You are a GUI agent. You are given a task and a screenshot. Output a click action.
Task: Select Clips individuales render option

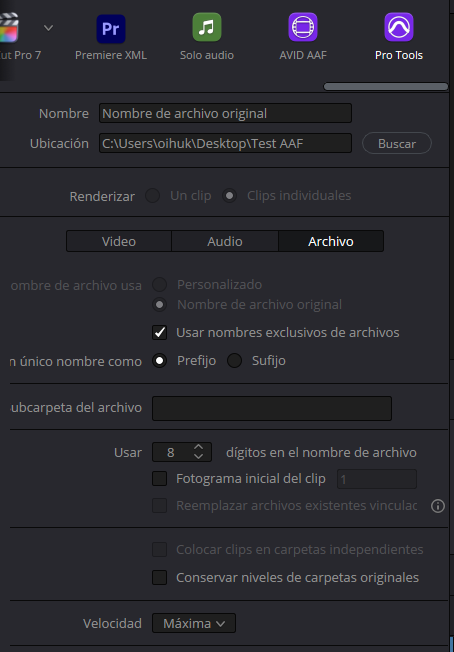pos(229,195)
